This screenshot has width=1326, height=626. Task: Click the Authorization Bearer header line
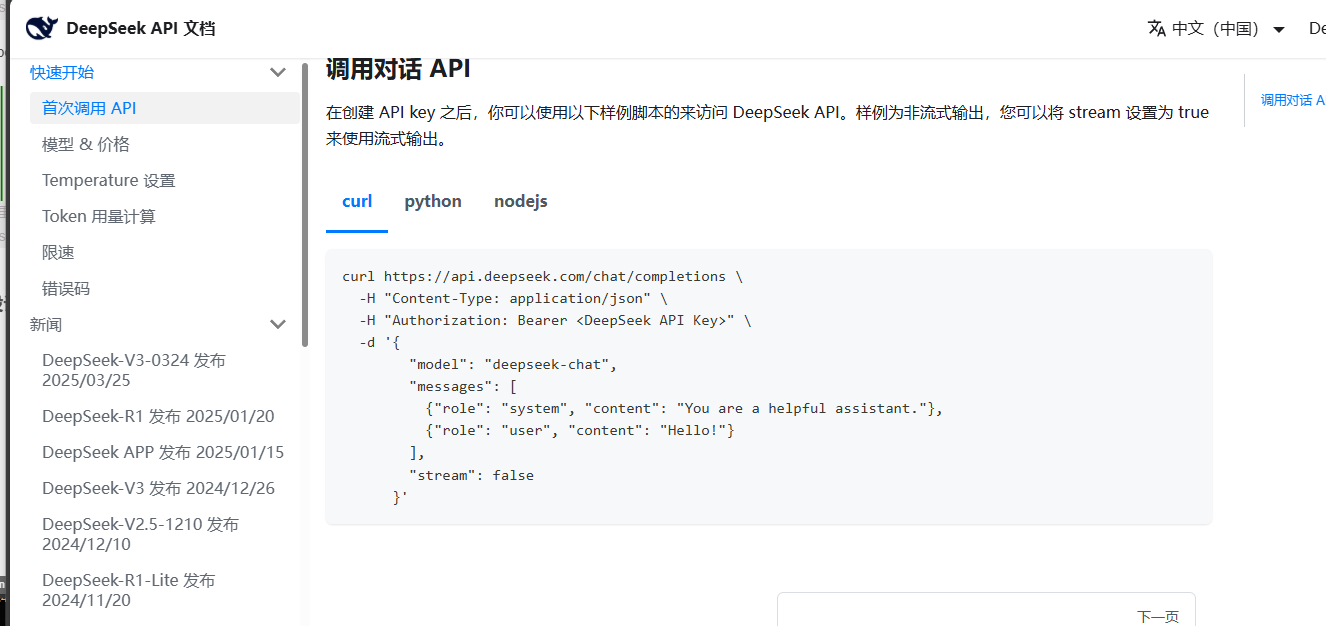coord(555,320)
